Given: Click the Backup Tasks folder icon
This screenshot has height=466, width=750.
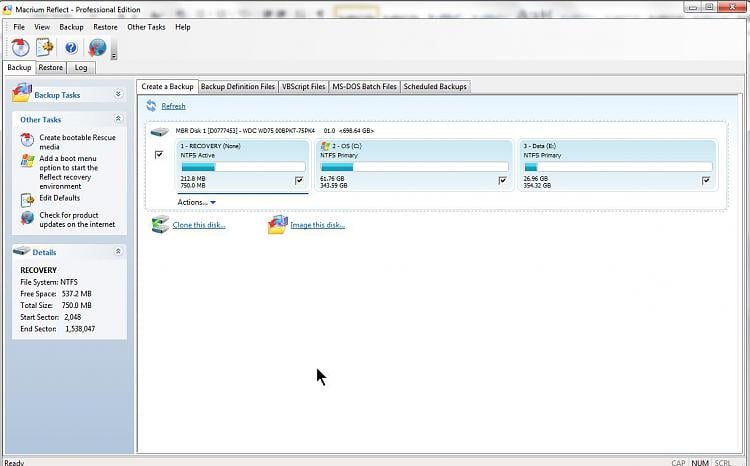Looking at the screenshot, I should tap(22, 93).
